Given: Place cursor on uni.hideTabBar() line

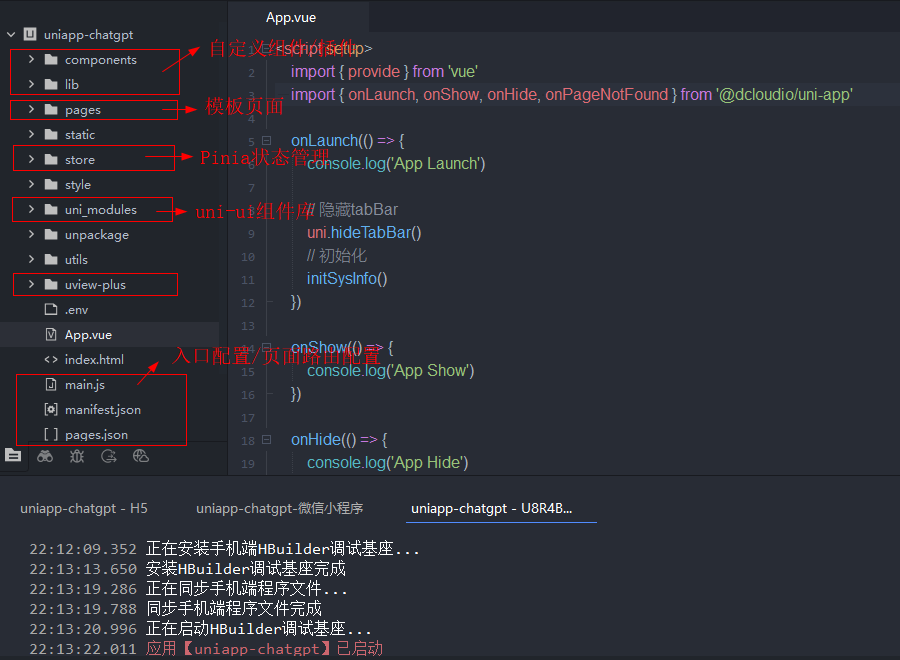Looking at the screenshot, I should coord(364,232).
